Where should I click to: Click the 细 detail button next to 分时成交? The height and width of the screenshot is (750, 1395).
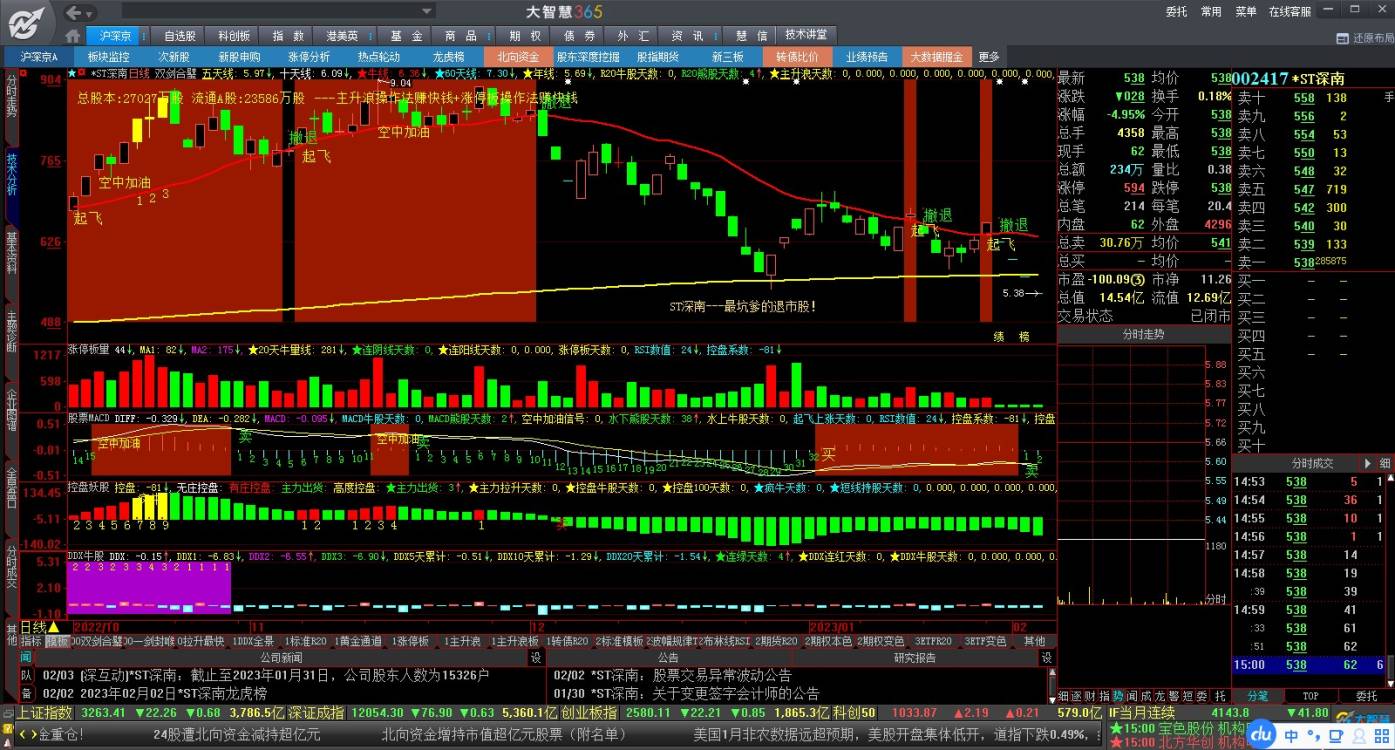pyautogui.click(x=1385, y=464)
